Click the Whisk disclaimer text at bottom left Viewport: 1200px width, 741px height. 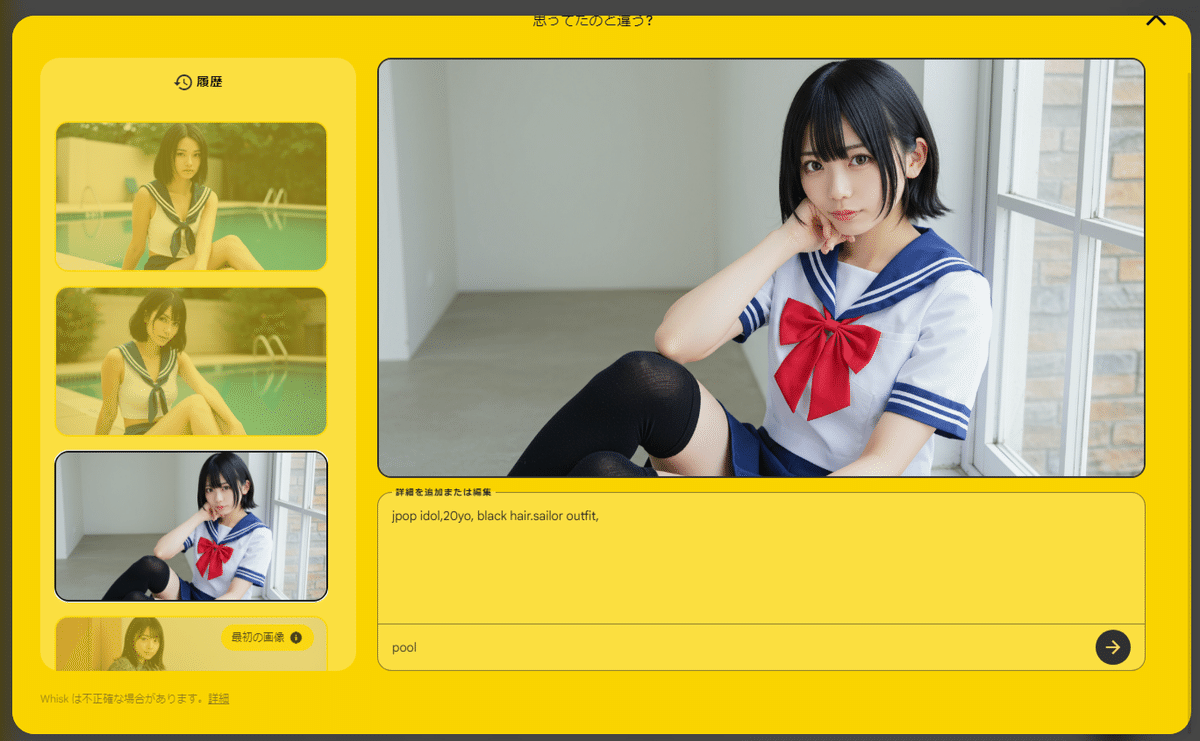click(x=120, y=699)
